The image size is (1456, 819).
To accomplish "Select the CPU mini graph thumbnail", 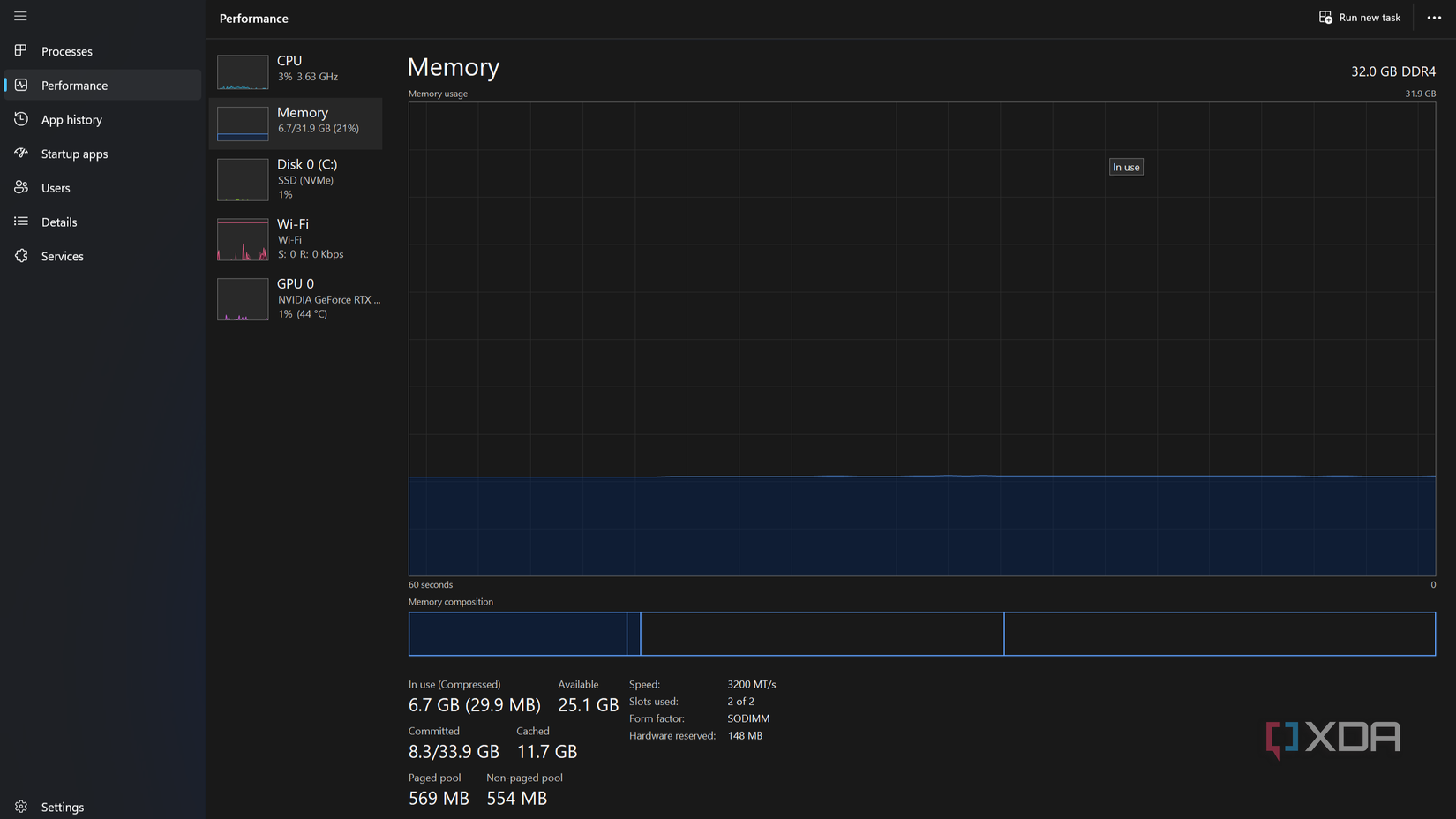I will [243, 72].
